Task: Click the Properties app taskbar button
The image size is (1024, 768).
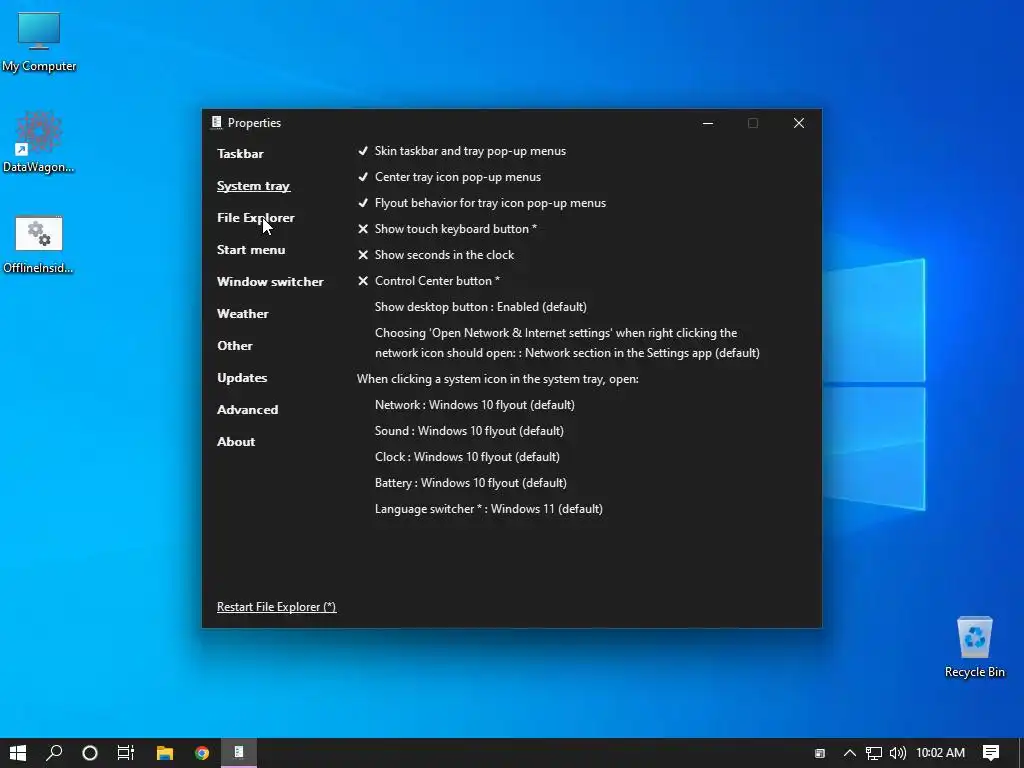Action: point(239,753)
